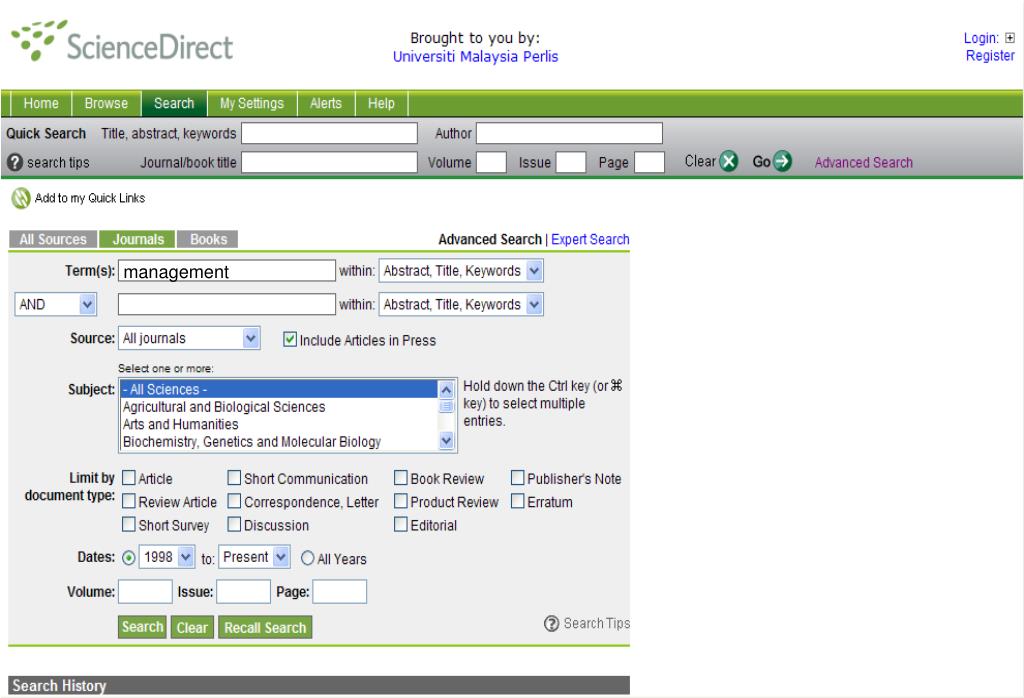The image size is (1024, 698).
Task: Tick the Correspondence, Letter checkbox
Action: pyautogui.click(x=234, y=501)
